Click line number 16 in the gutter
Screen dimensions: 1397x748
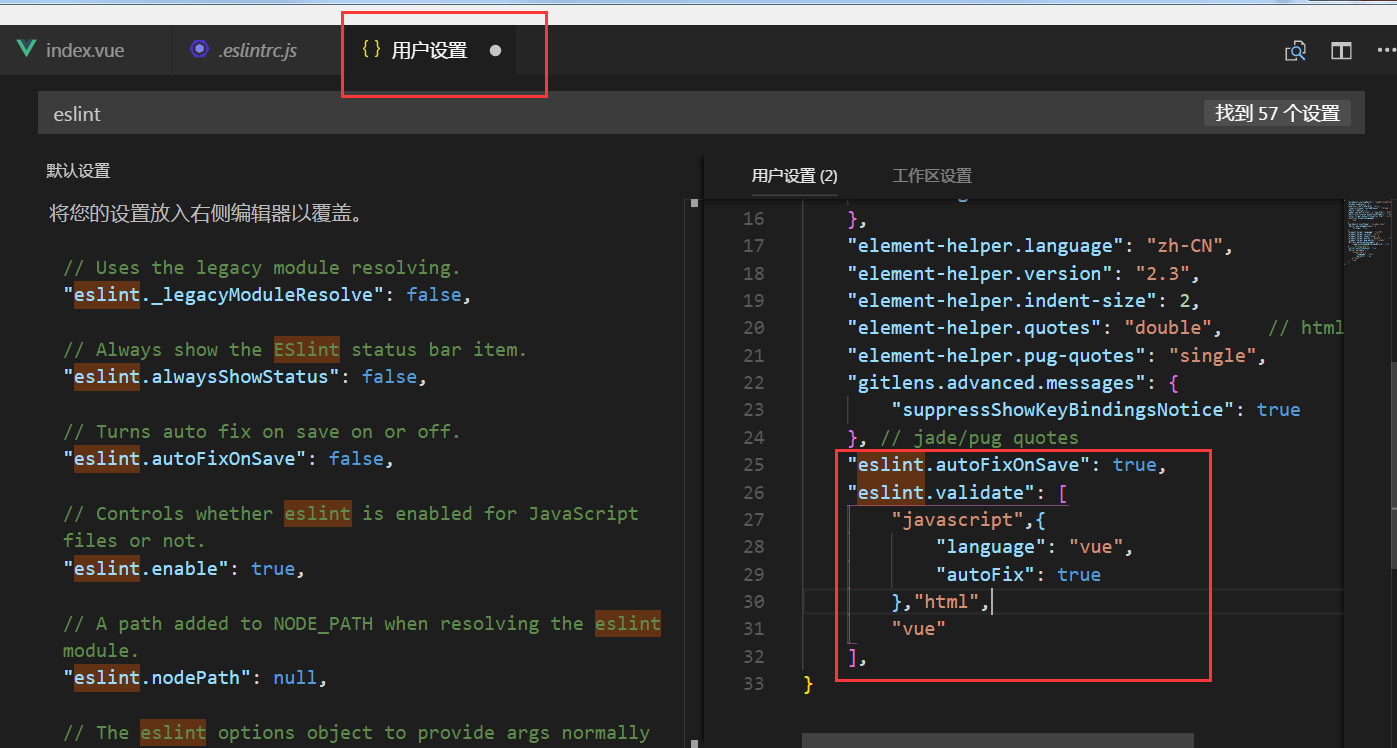coord(753,218)
